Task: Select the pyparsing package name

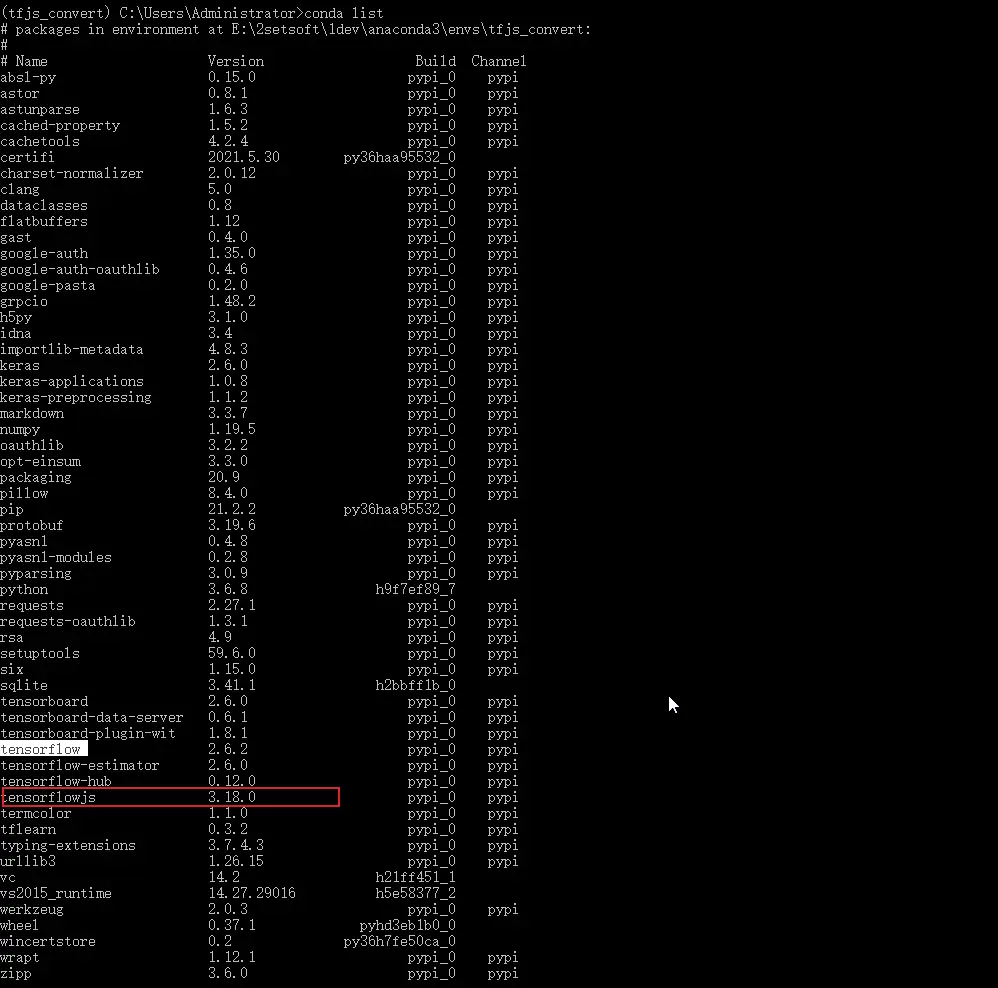Action: point(36,574)
